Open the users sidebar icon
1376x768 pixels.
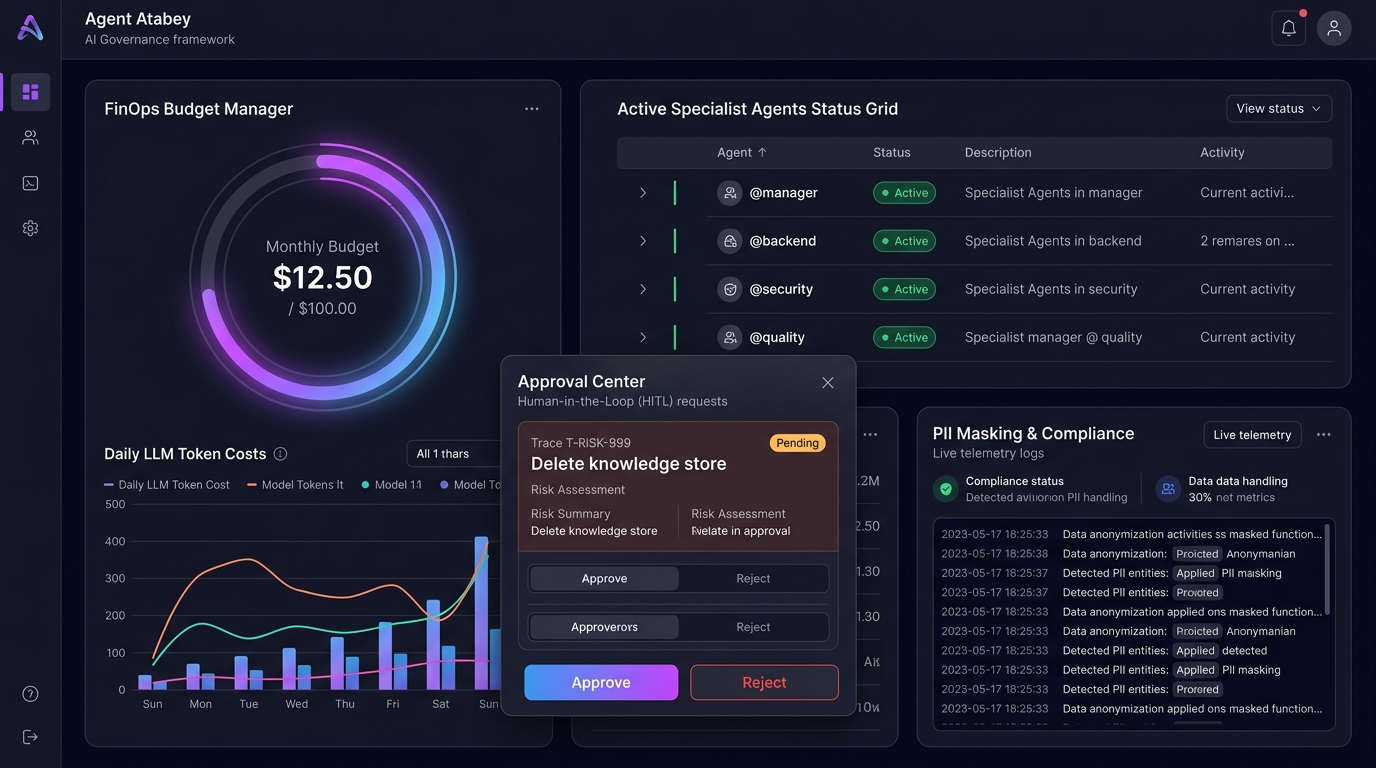click(x=30, y=138)
